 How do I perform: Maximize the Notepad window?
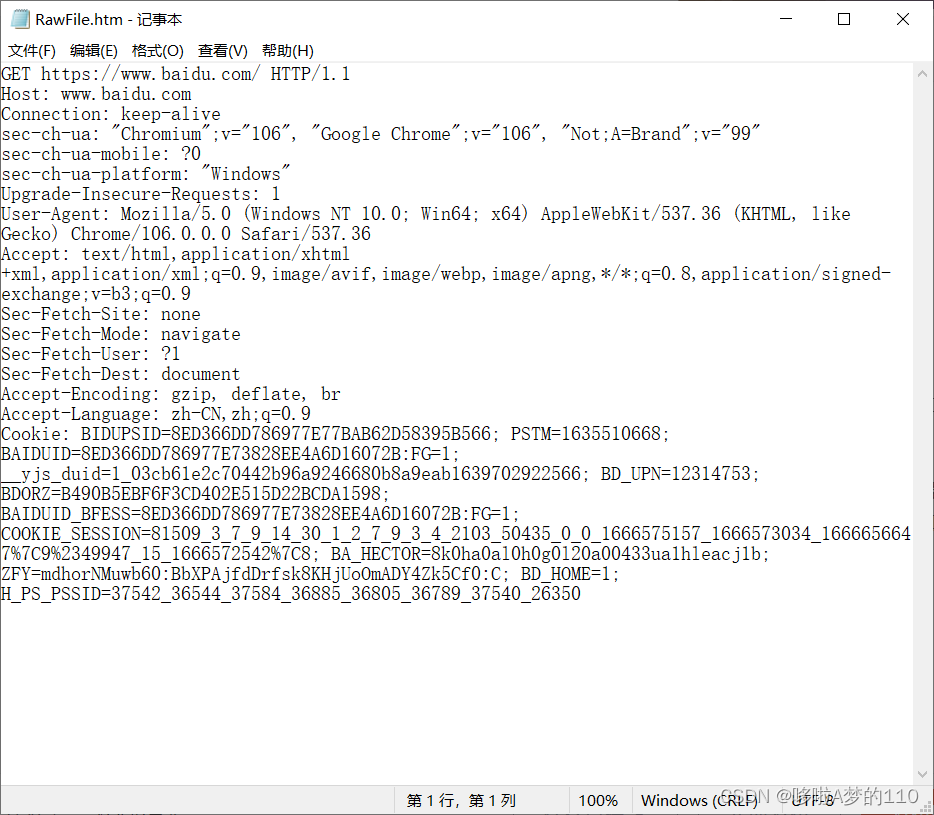click(844, 19)
